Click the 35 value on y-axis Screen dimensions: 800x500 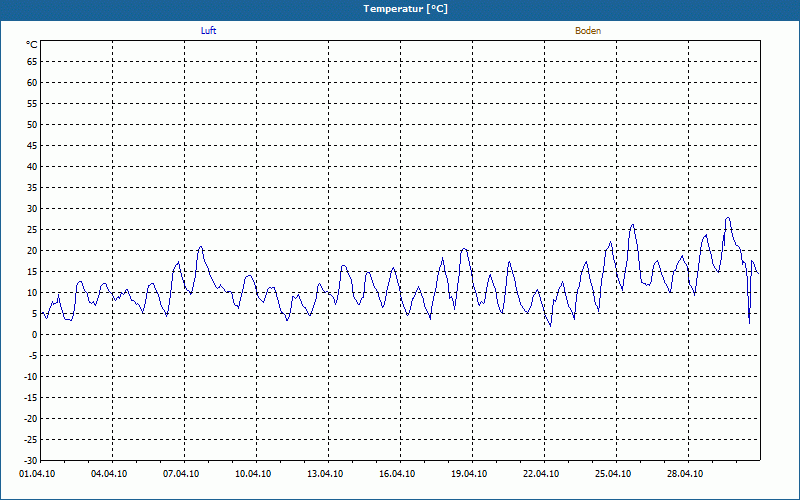pyautogui.click(x=32, y=188)
